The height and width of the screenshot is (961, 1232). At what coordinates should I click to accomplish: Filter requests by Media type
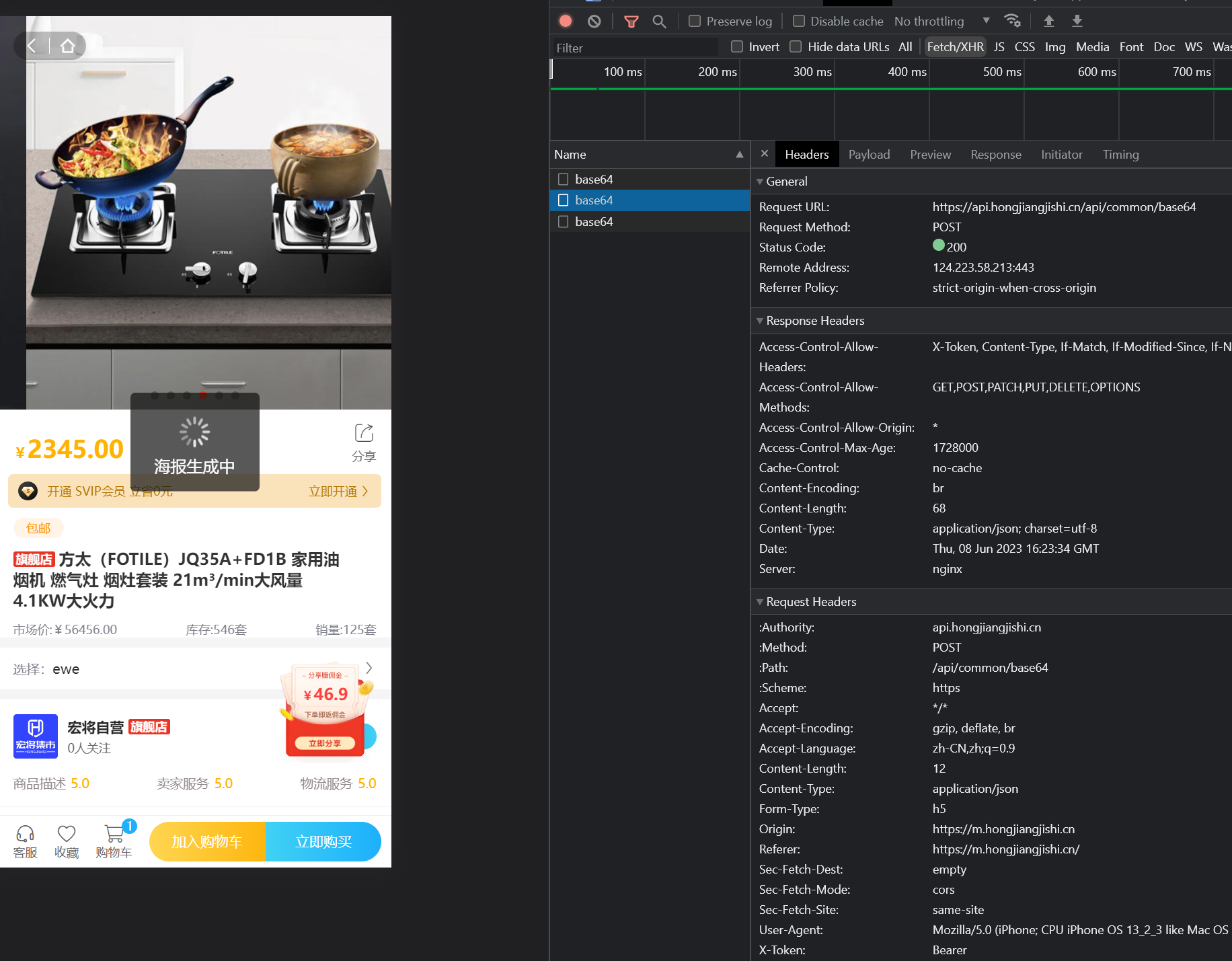point(1092,46)
